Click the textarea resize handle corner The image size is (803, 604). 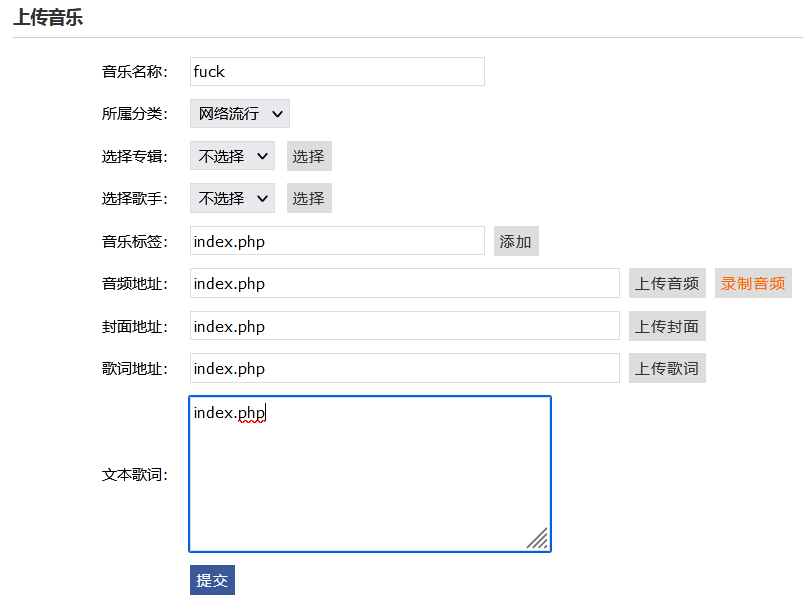click(538, 538)
